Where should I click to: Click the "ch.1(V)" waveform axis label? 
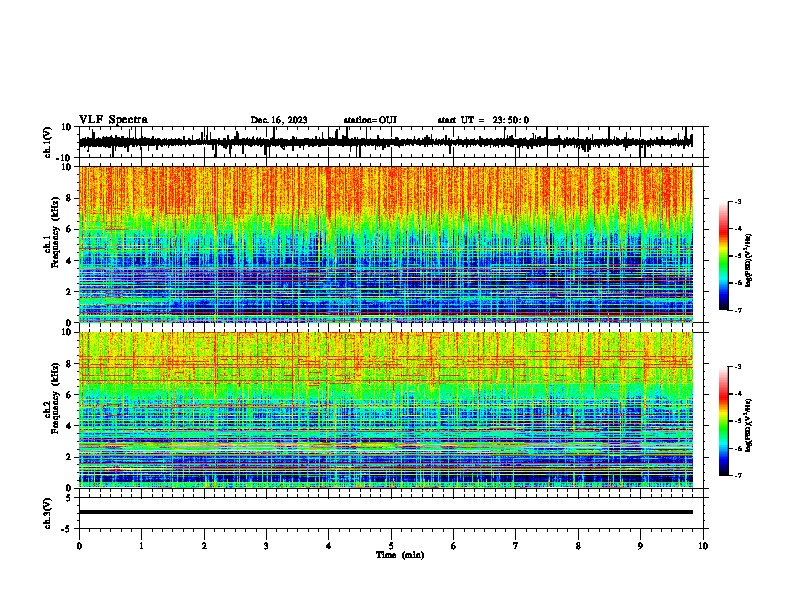[48, 142]
